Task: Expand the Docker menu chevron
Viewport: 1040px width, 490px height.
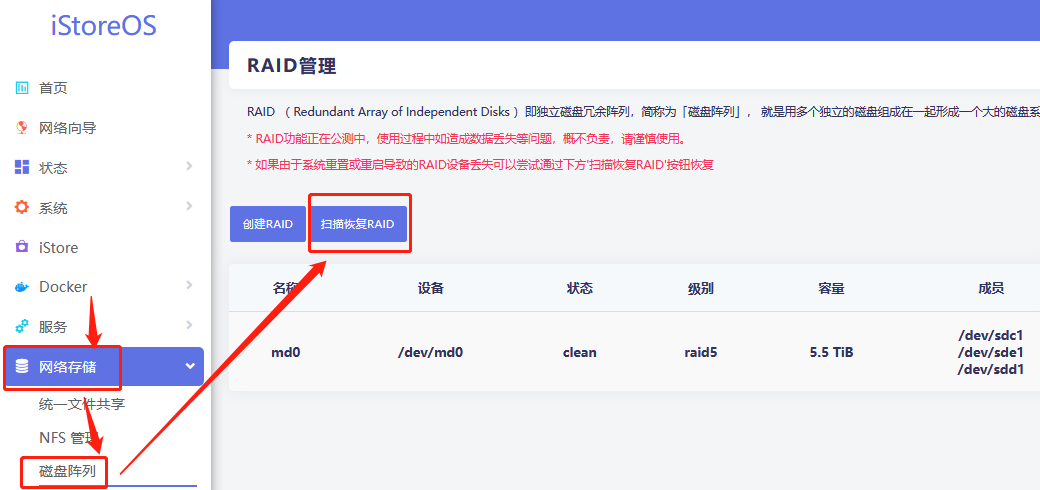Action: pos(190,285)
